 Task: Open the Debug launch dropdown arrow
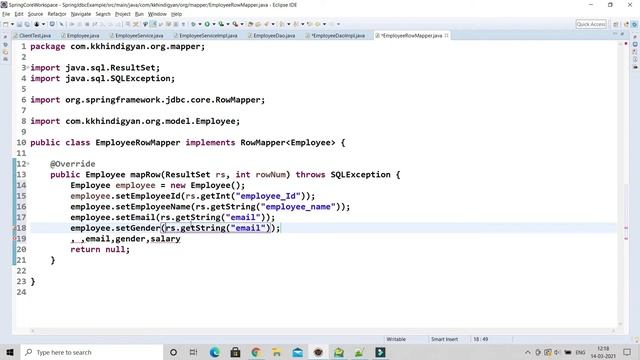(200, 24)
